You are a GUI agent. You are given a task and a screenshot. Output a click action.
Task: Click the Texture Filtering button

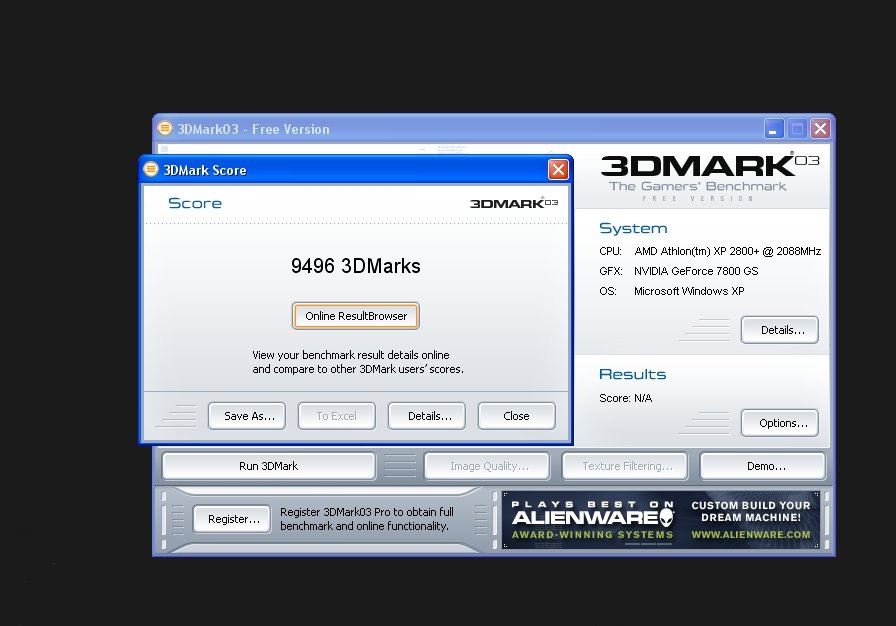pos(625,466)
